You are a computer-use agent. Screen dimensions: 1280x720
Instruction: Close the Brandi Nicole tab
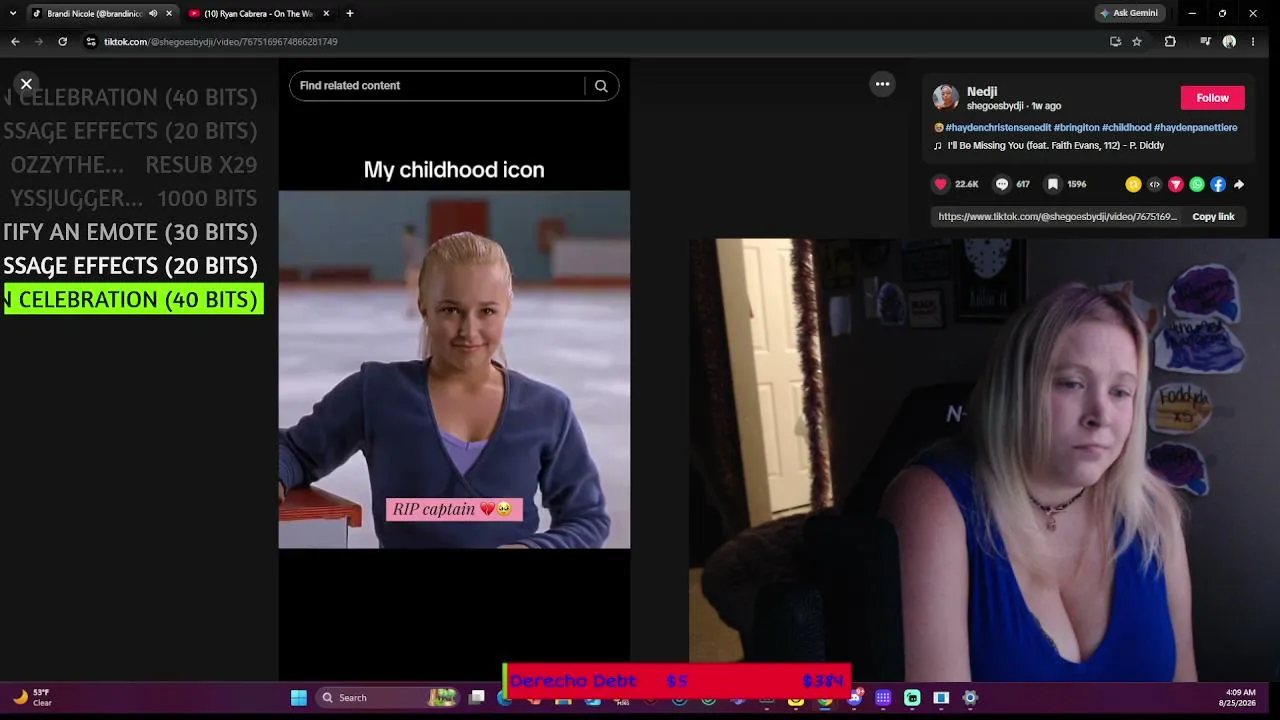tap(168, 14)
